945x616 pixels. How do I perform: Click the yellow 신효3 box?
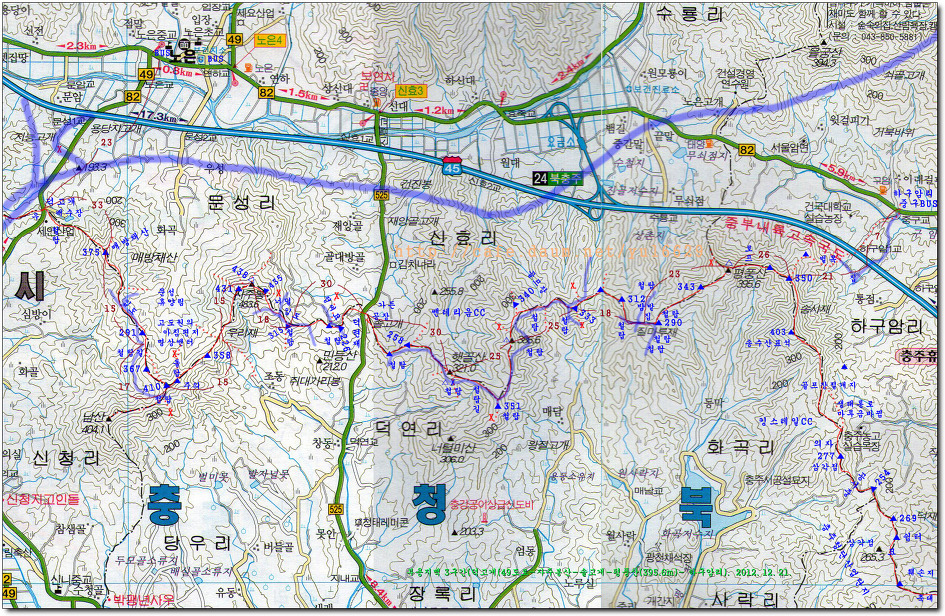tap(410, 91)
